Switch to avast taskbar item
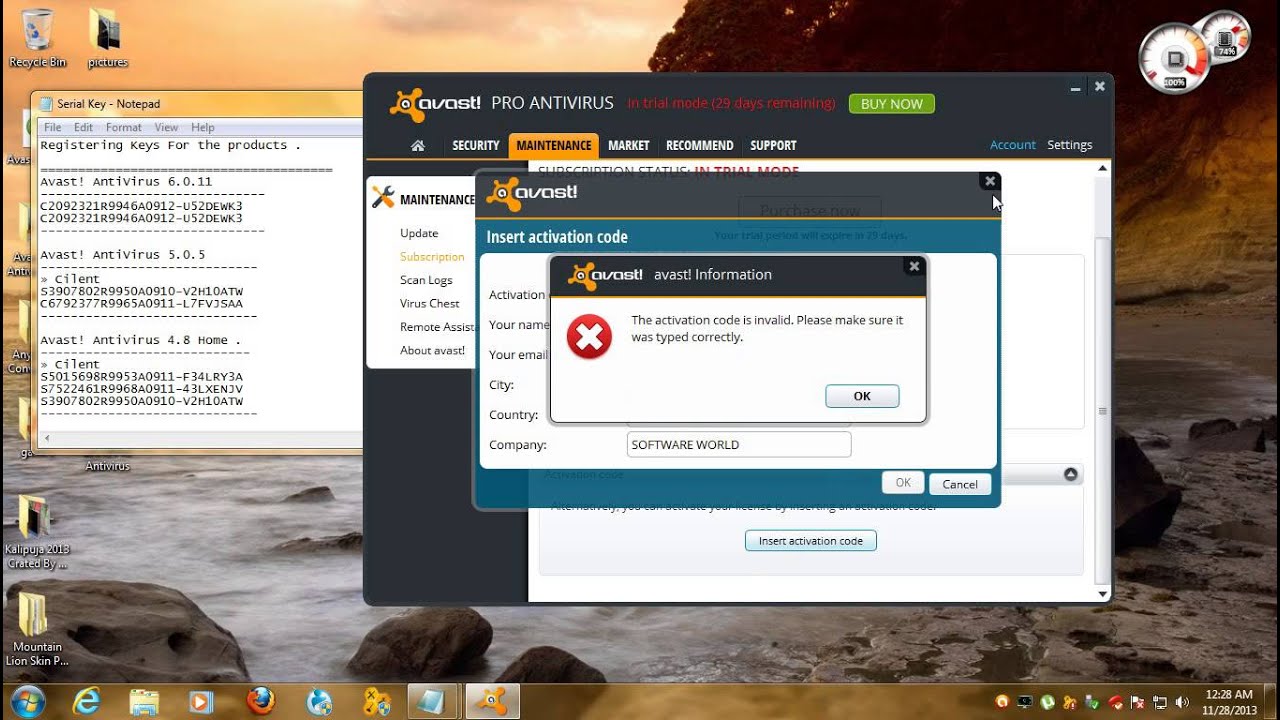1280x720 pixels. [492, 701]
